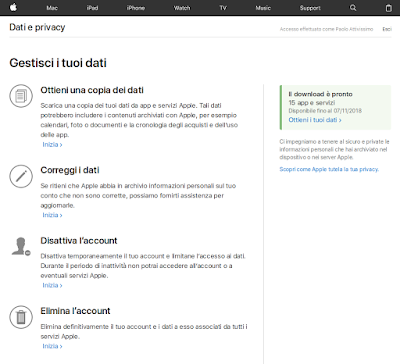Image resolution: width=400 pixels, height=364 pixels.
Task: Open the Watch menu item
Action: (182, 8)
